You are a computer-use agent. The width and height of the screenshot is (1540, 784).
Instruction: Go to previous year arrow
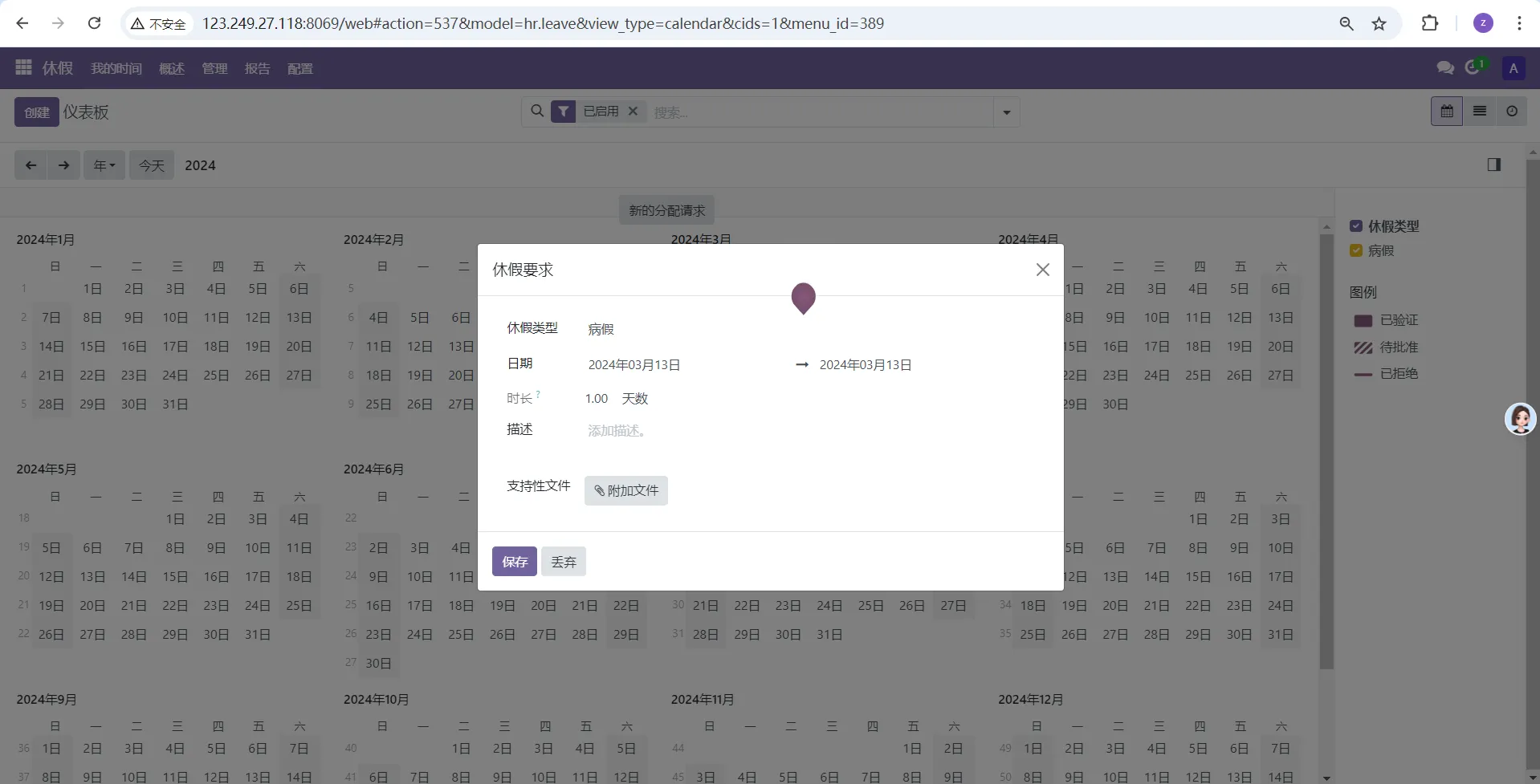31,165
